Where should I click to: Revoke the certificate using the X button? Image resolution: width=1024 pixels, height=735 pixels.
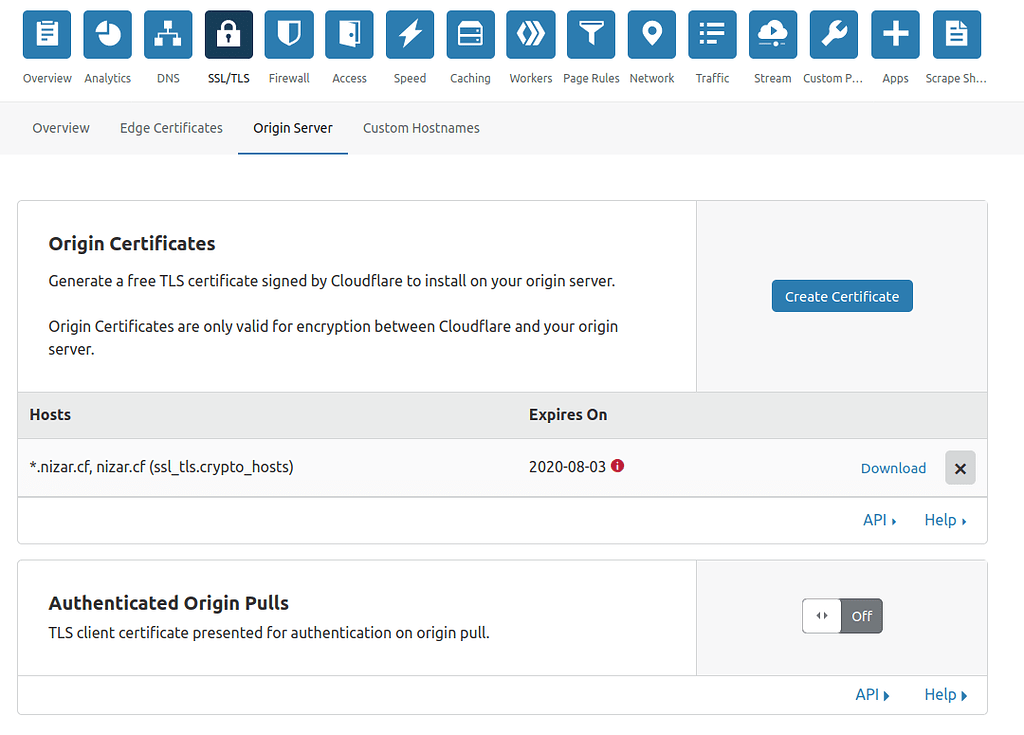click(960, 467)
